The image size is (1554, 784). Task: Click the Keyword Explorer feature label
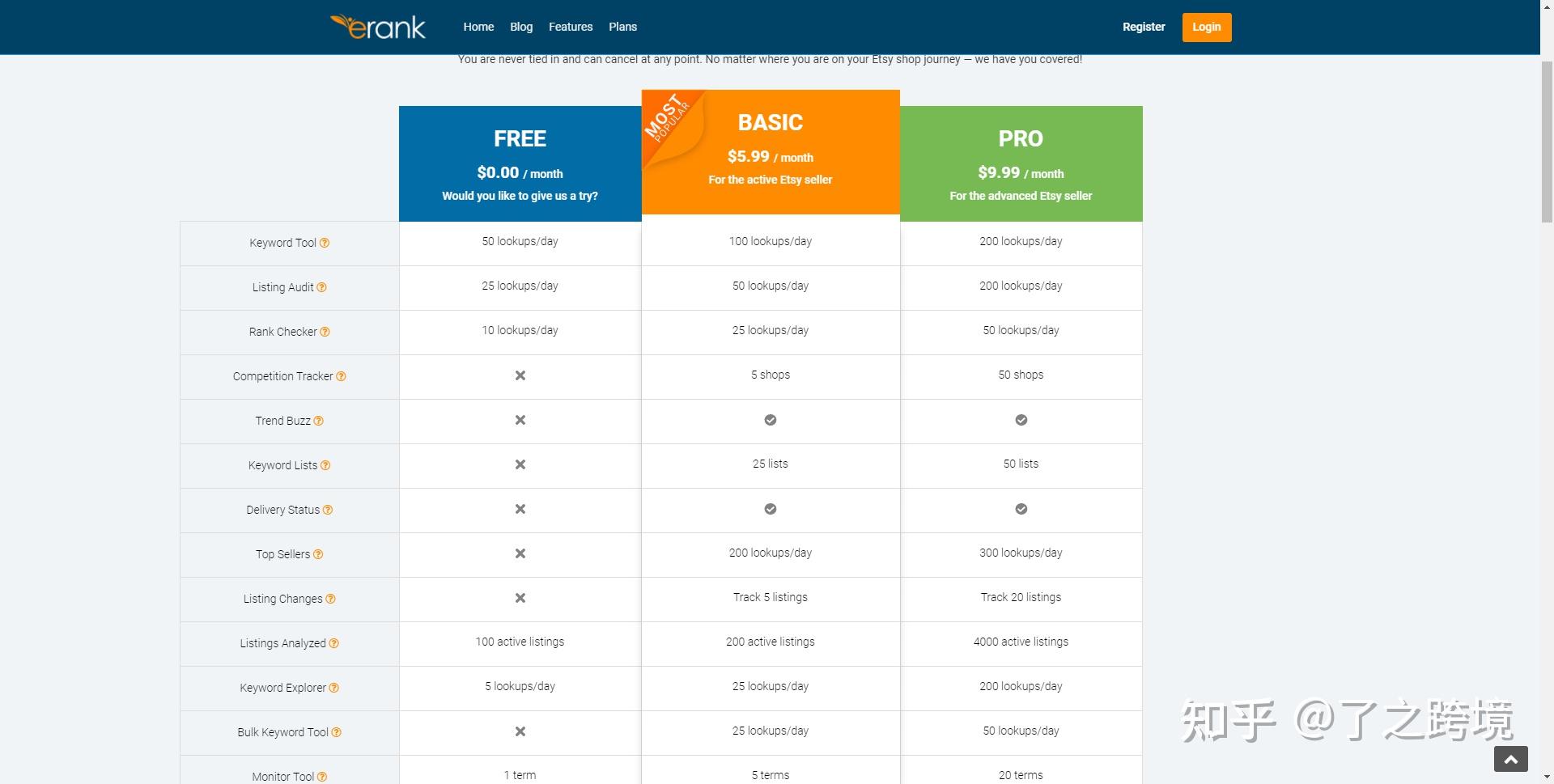point(282,688)
